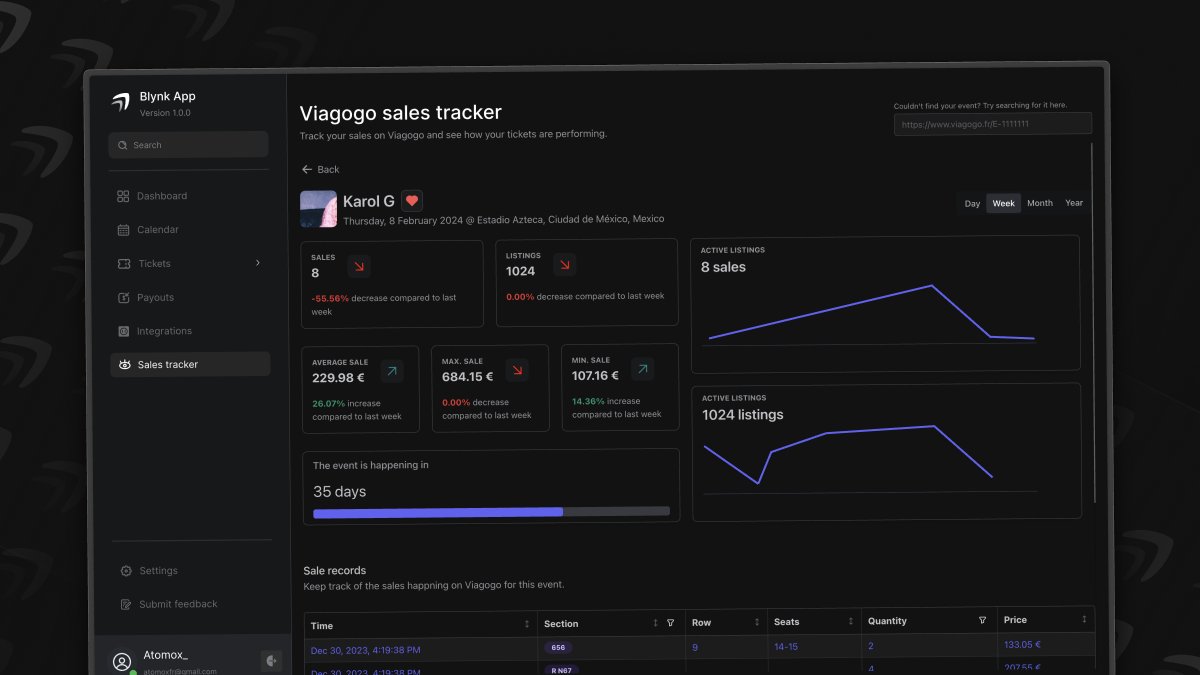
Task: Click the red trend arrow in Listings card
Action: pyautogui.click(x=565, y=264)
